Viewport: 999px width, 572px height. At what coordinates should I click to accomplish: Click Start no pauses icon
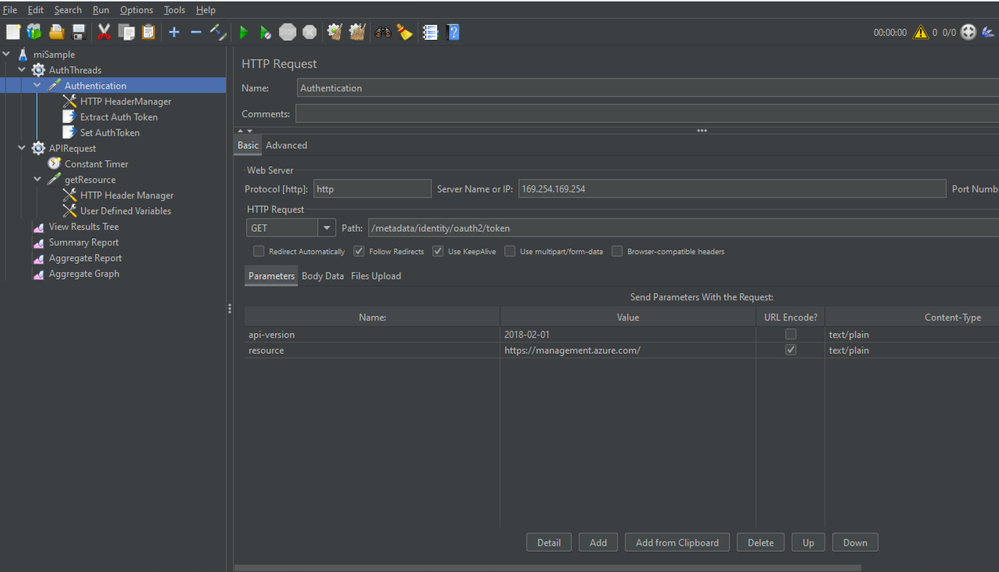[266, 32]
